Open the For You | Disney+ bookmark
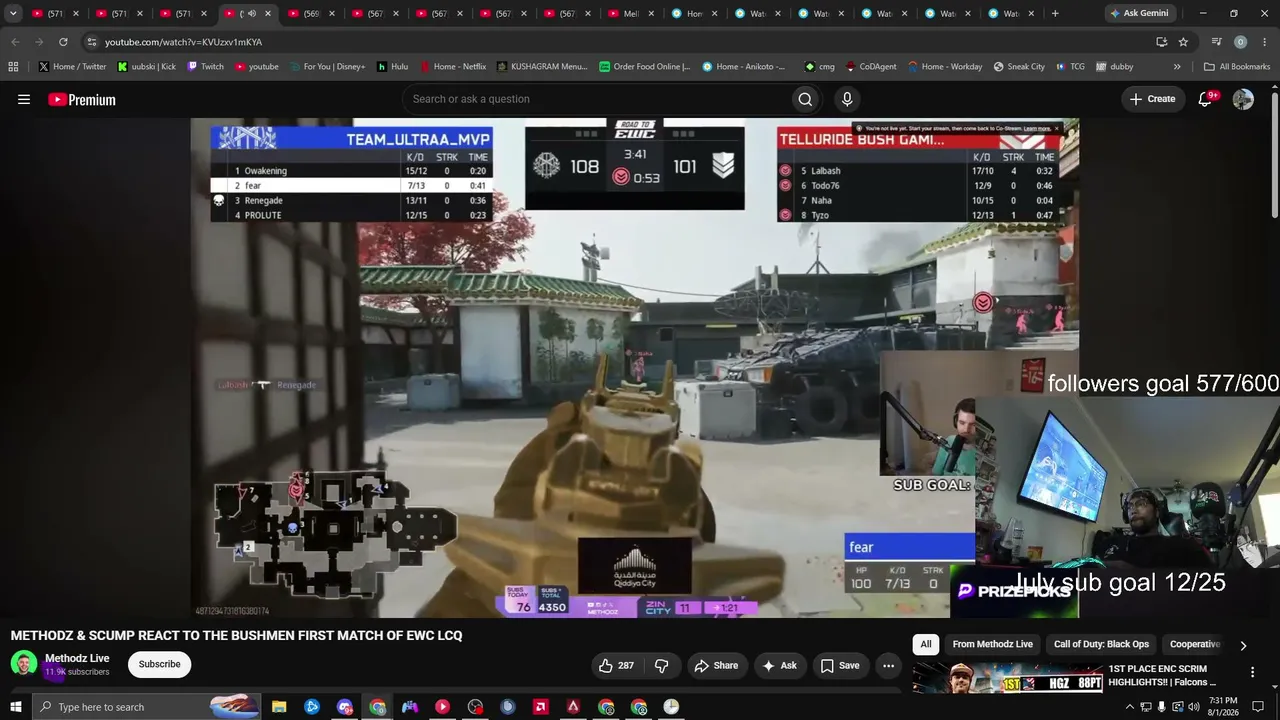Image resolution: width=1280 pixels, height=720 pixels. tap(326, 67)
